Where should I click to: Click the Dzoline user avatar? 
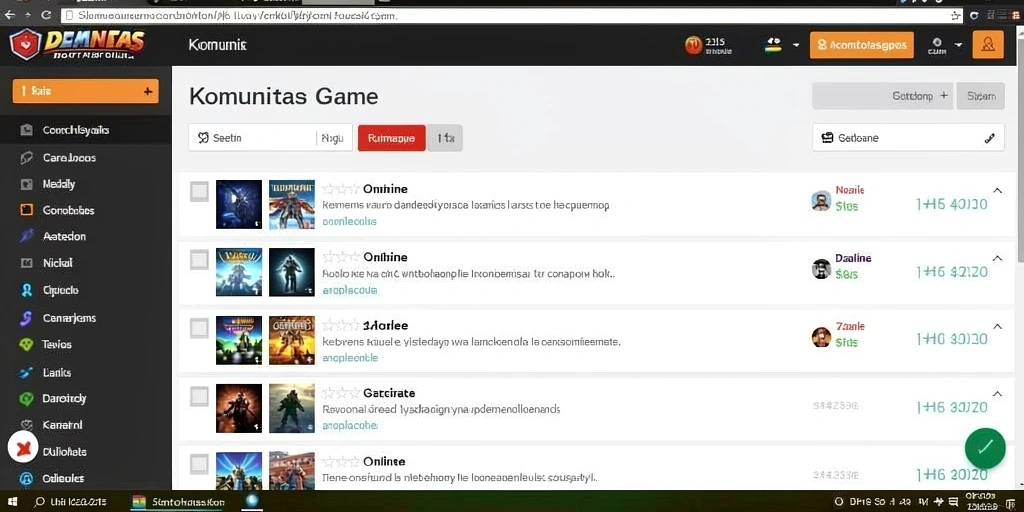(x=821, y=268)
